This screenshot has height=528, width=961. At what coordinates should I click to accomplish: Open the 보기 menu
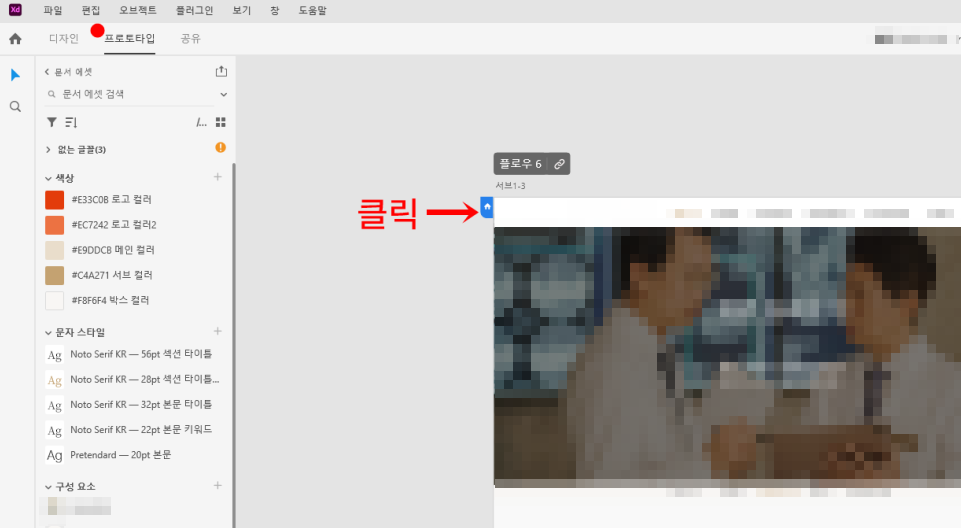(x=242, y=10)
